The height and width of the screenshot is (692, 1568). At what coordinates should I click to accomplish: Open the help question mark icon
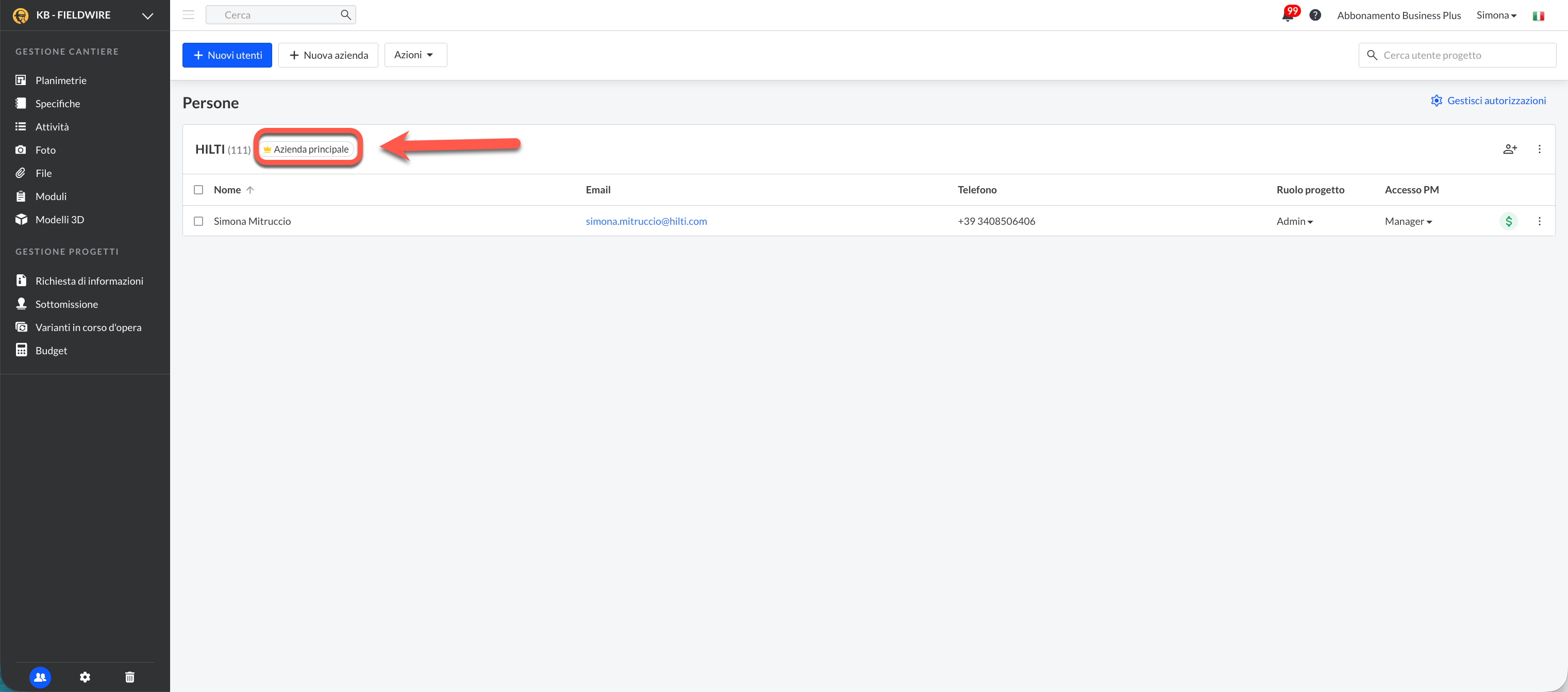tap(1315, 15)
